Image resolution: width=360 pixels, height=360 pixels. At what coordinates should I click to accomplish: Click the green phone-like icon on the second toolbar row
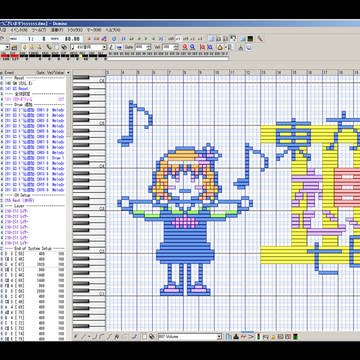coord(49,47)
